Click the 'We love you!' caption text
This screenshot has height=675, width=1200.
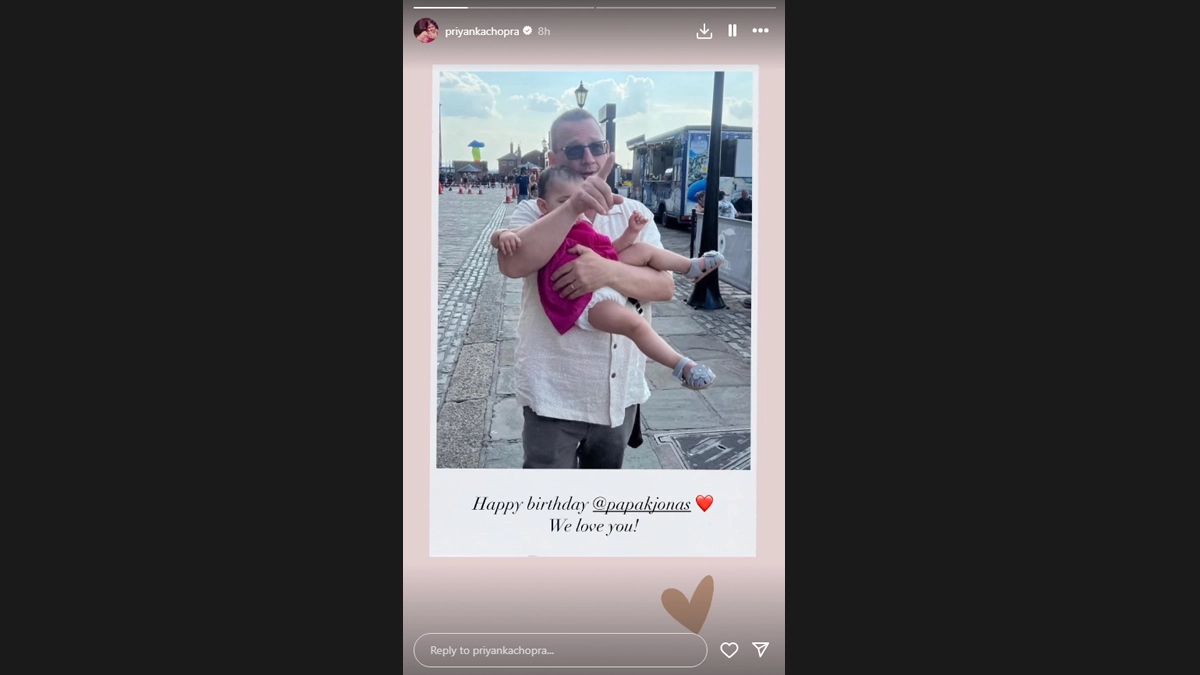tap(593, 526)
